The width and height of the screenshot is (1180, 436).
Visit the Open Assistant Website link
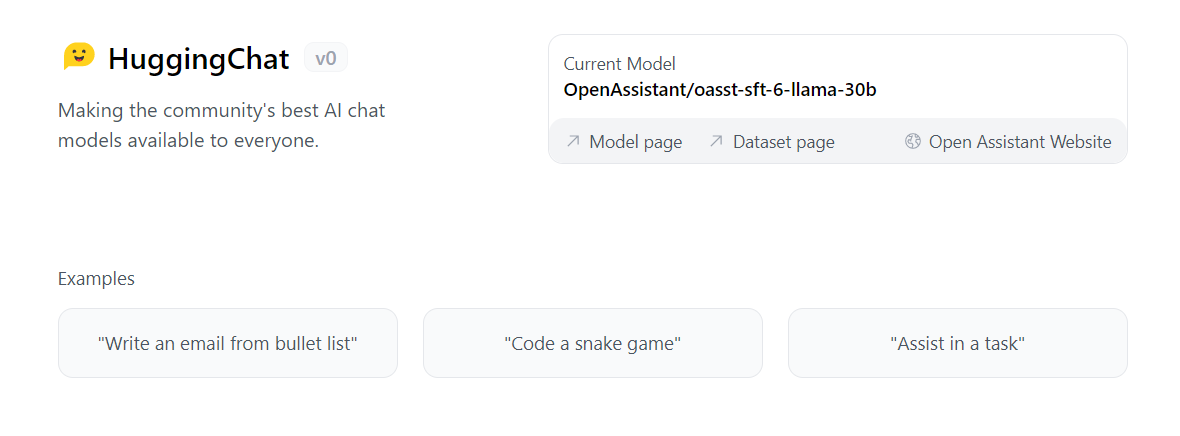[1019, 142]
